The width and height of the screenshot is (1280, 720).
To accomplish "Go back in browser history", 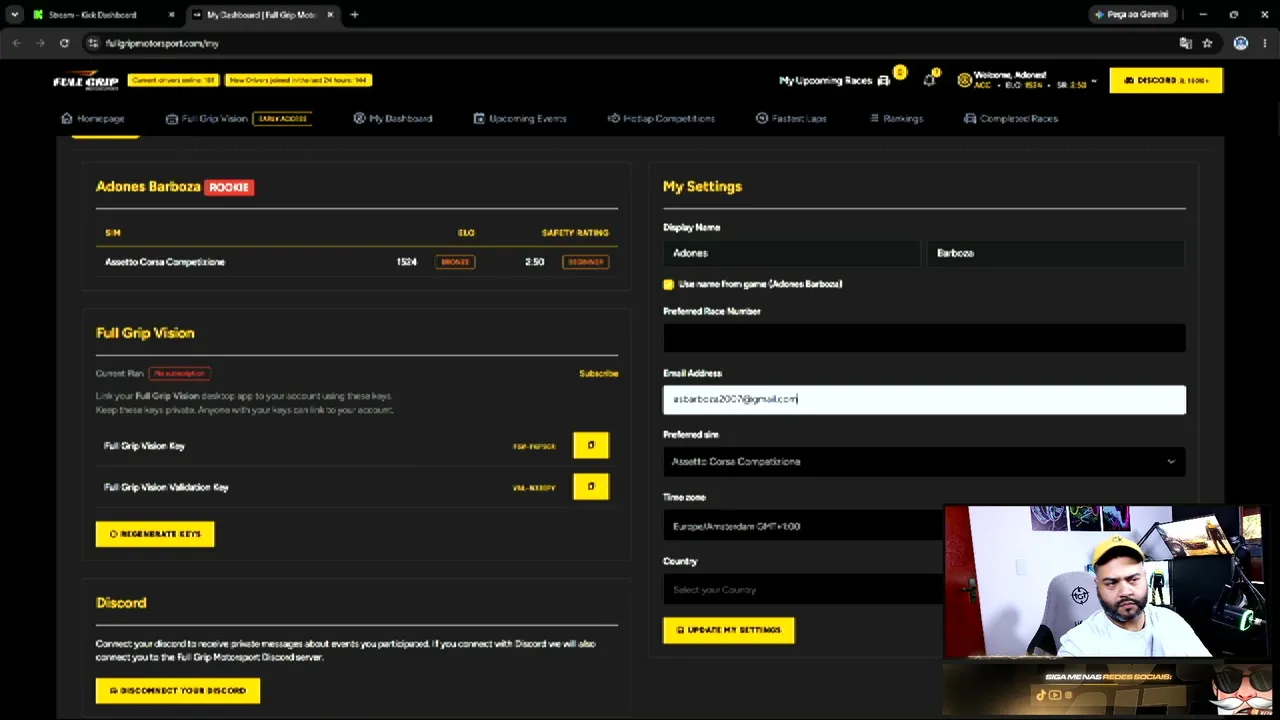I will 16,43.
